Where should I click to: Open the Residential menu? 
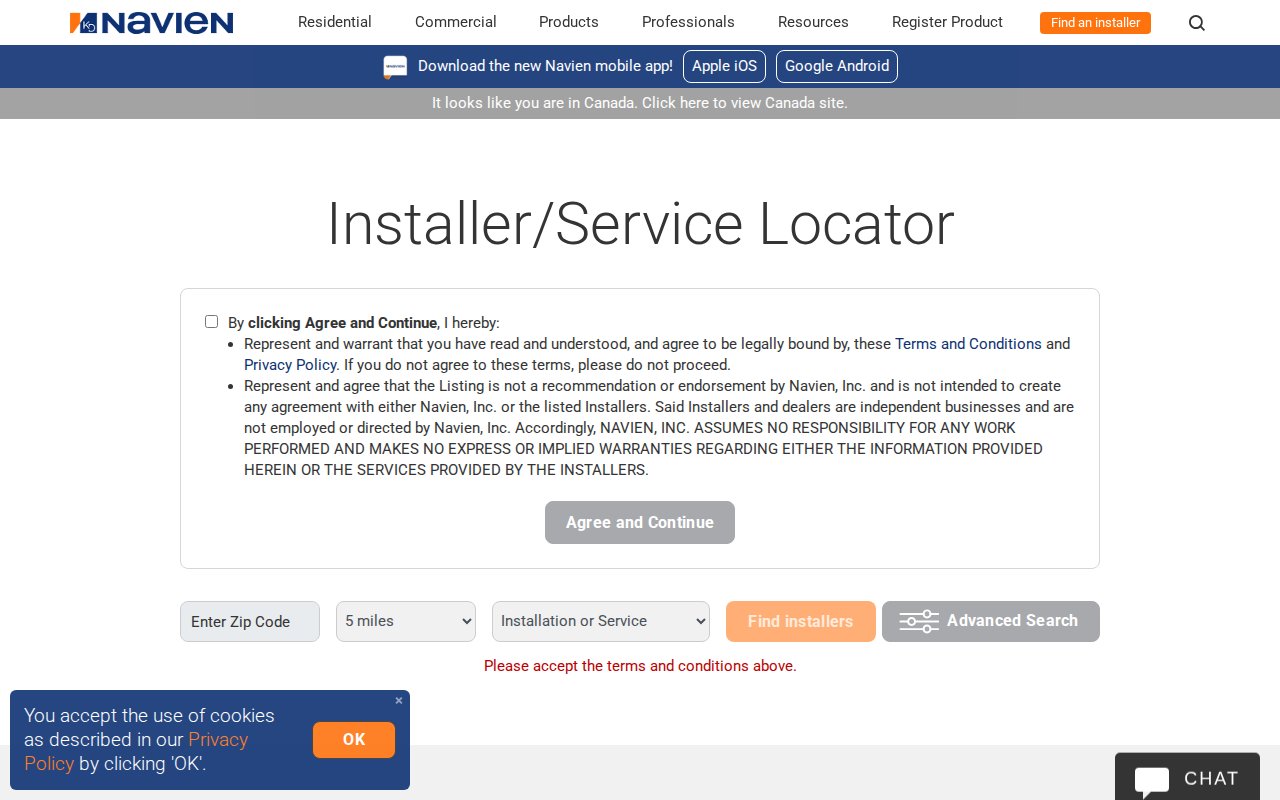click(x=334, y=22)
